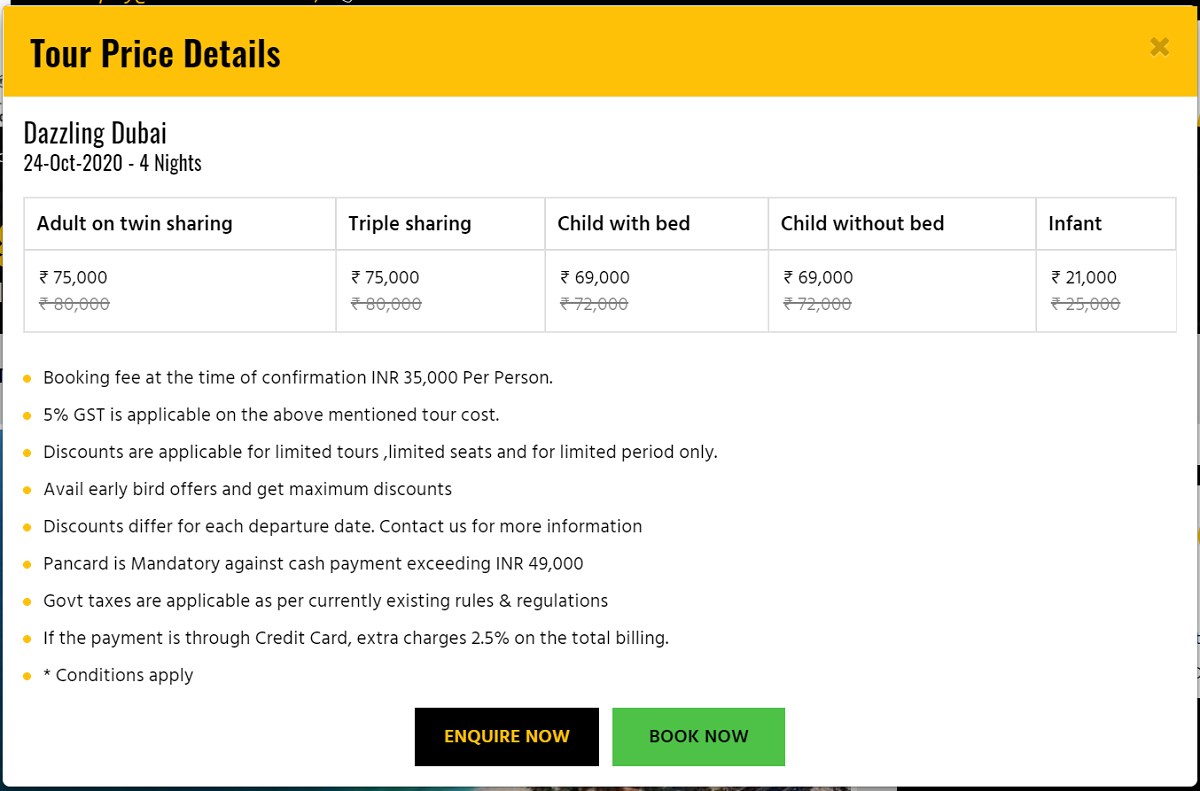
Task: Click the Dazzling Dubai tour title
Action: [x=94, y=131]
